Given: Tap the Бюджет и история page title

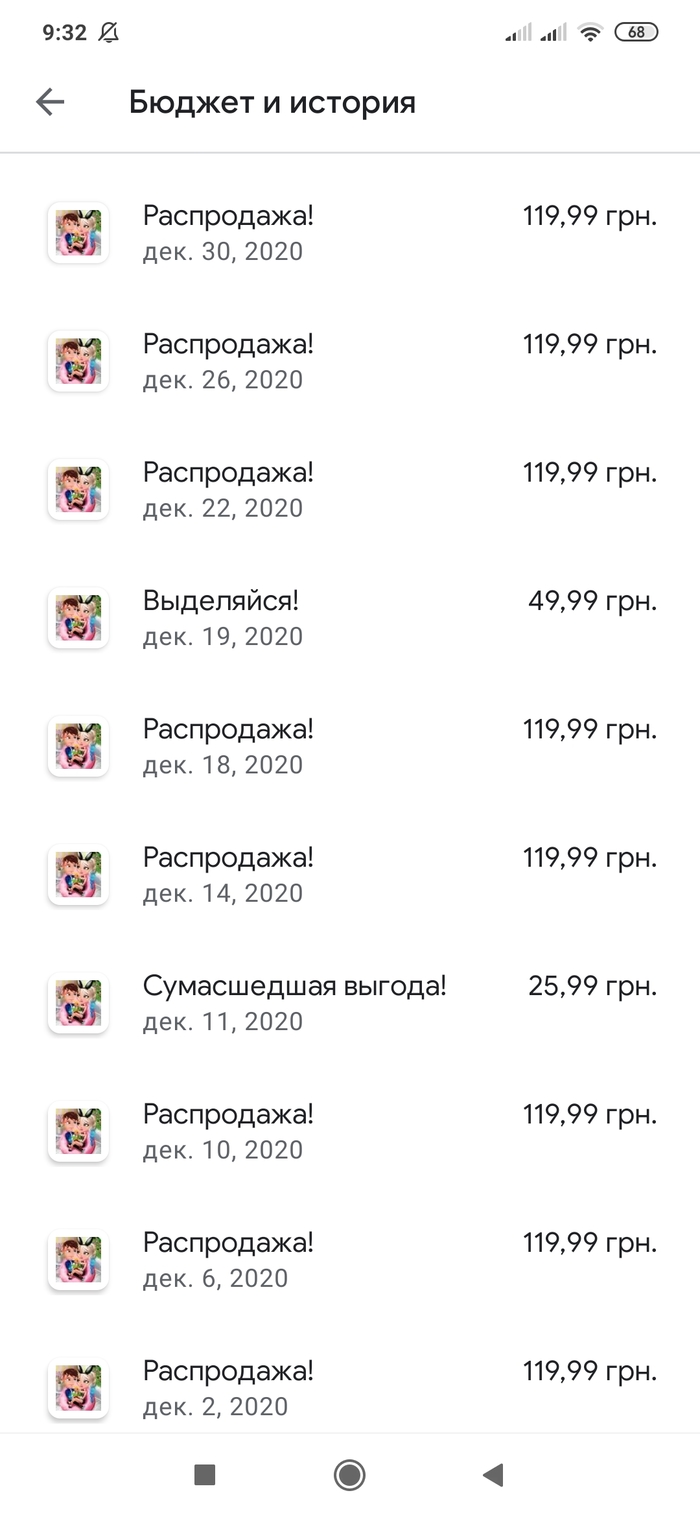Looking at the screenshot, I should click(272, 102).
